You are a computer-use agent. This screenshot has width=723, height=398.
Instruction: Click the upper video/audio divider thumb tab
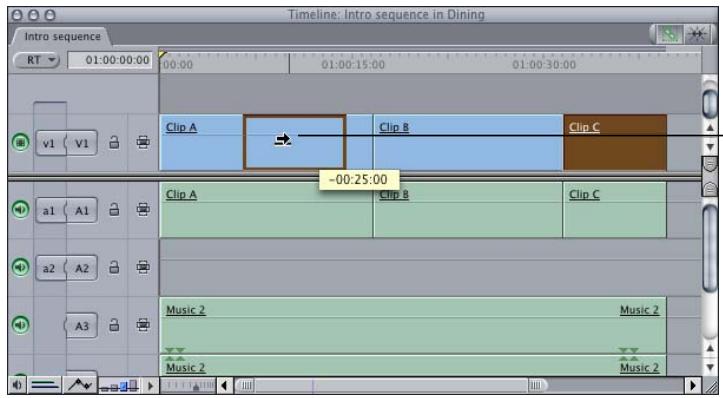click(x=710, y=164)
